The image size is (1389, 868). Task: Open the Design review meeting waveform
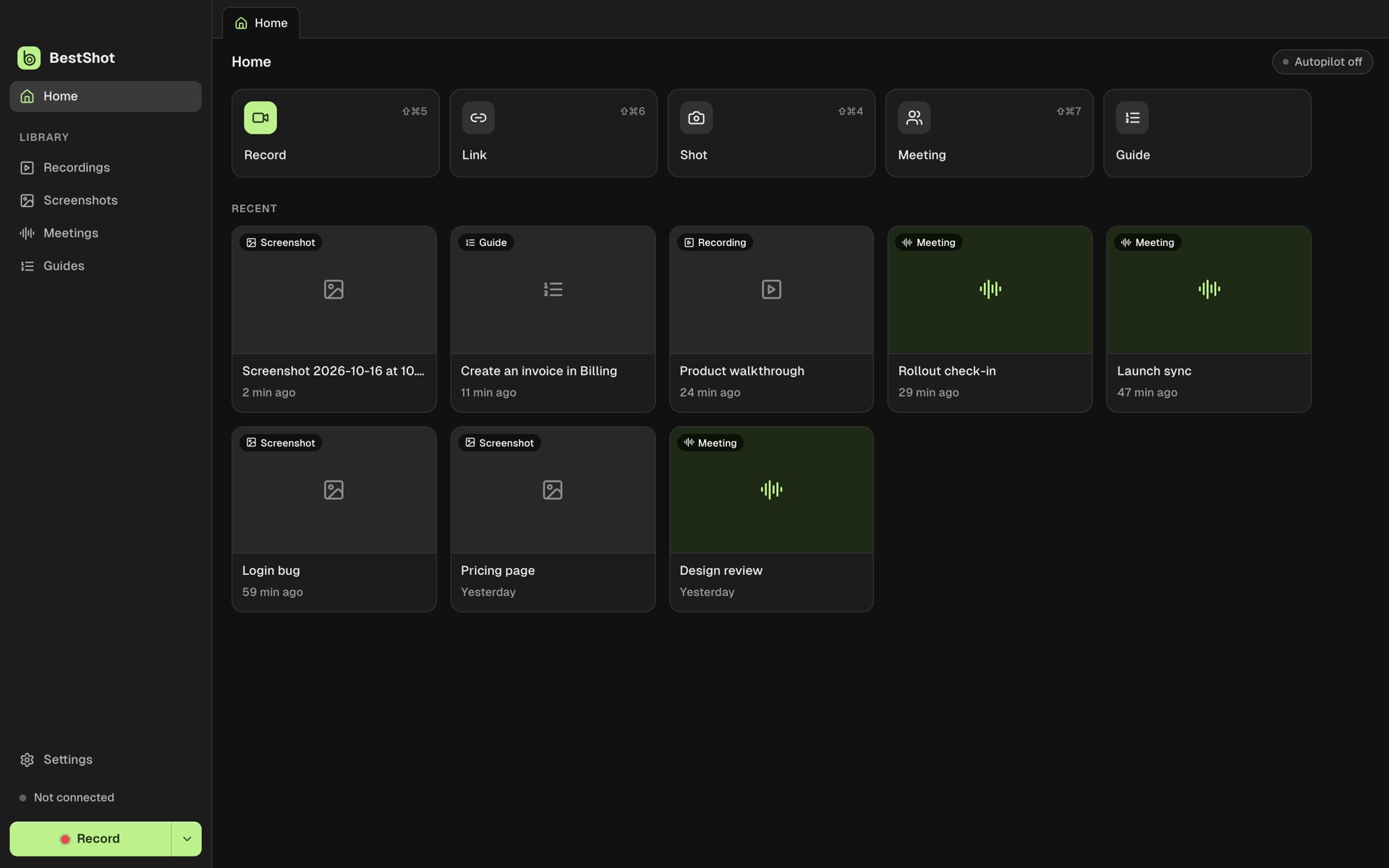[771, 490]
